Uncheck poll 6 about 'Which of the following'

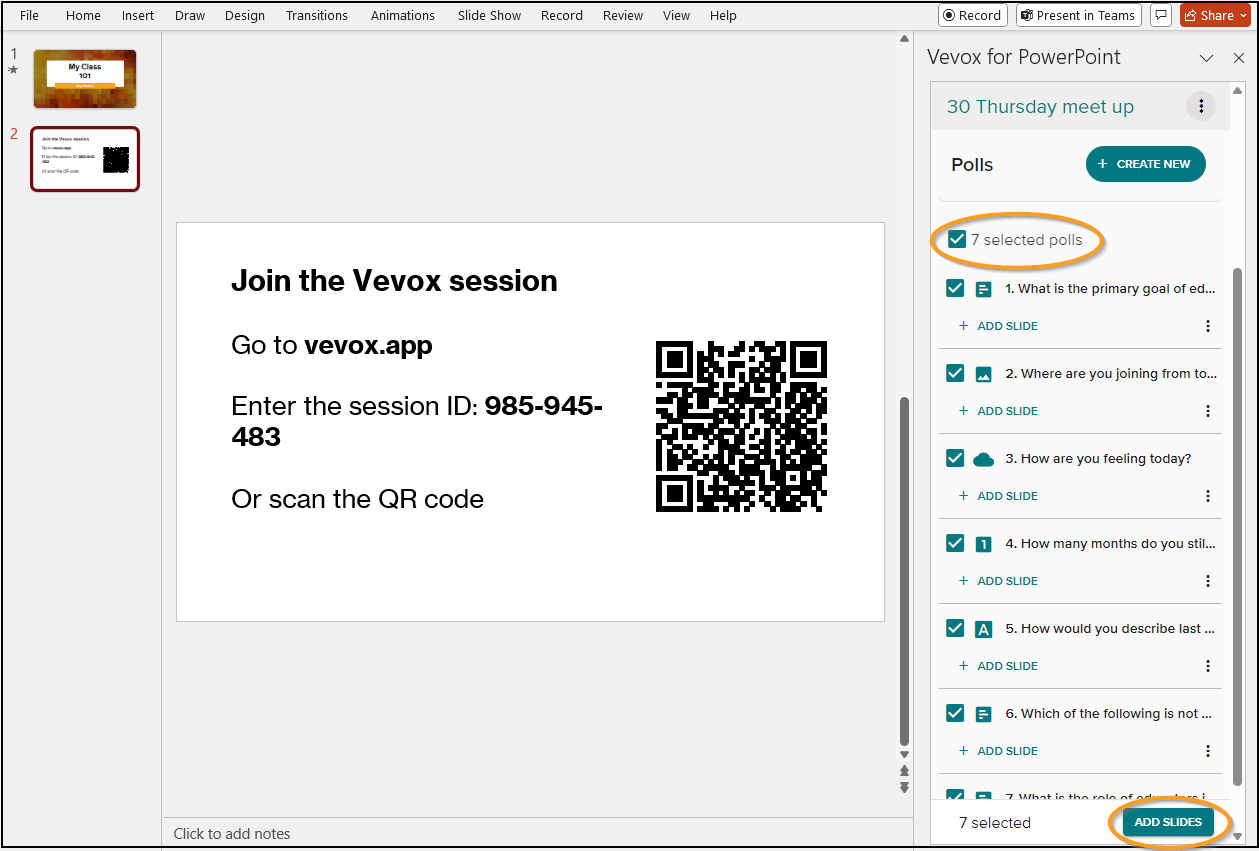click(x=955, y=713)
